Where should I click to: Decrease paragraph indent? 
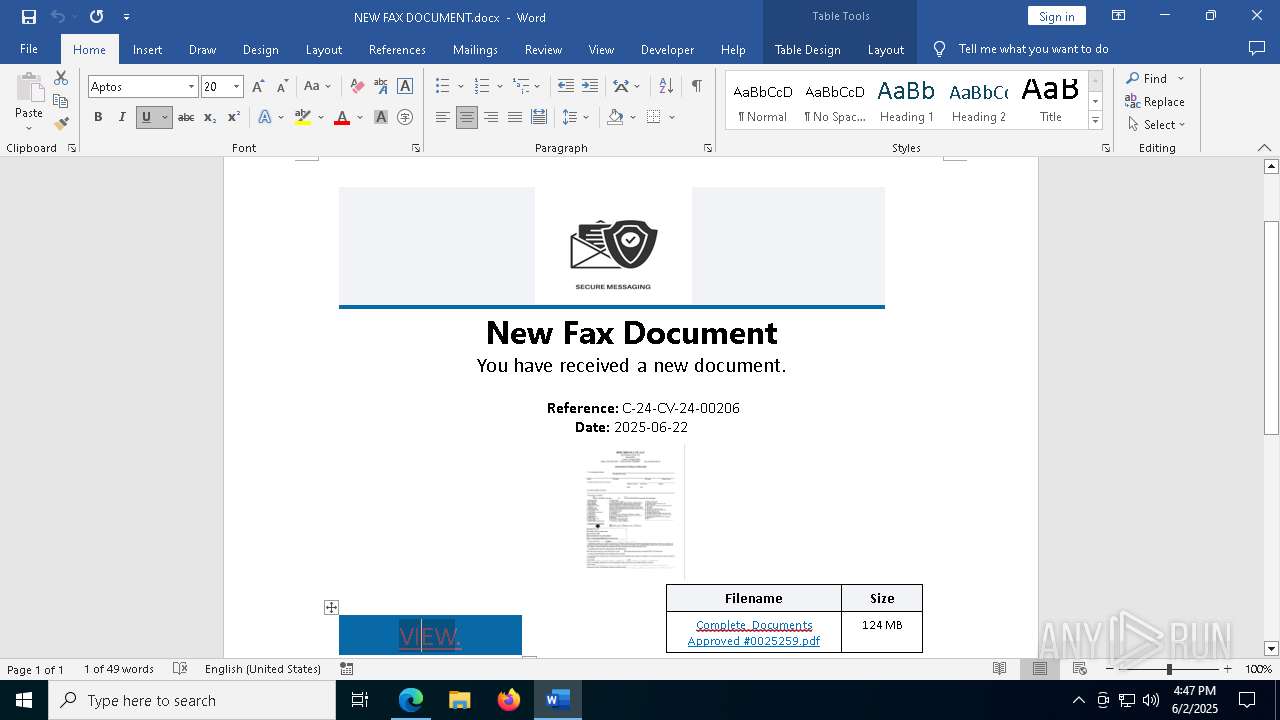coord(566,87)
